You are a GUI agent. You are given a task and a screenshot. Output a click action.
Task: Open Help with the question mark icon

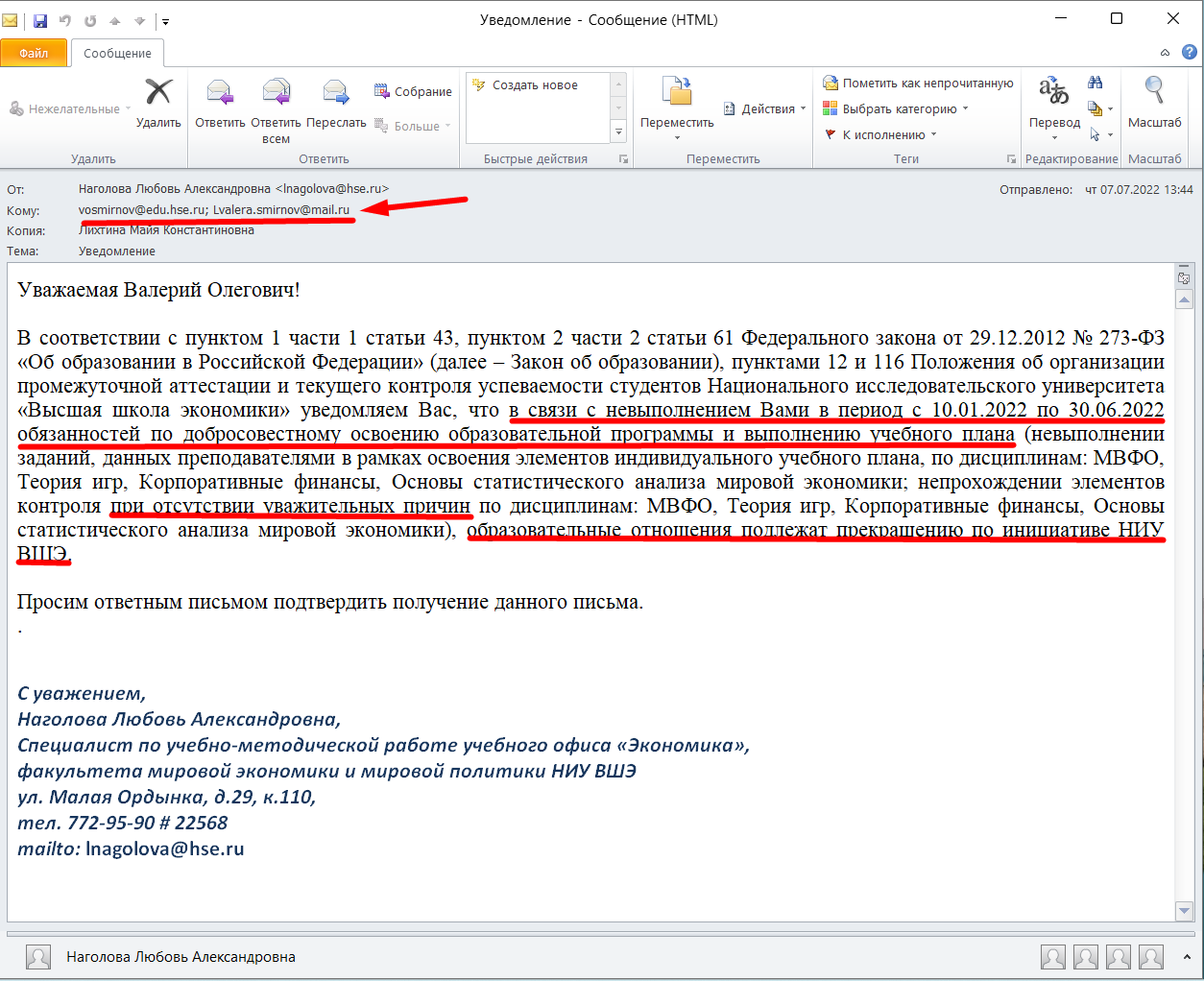point(1189,53)
